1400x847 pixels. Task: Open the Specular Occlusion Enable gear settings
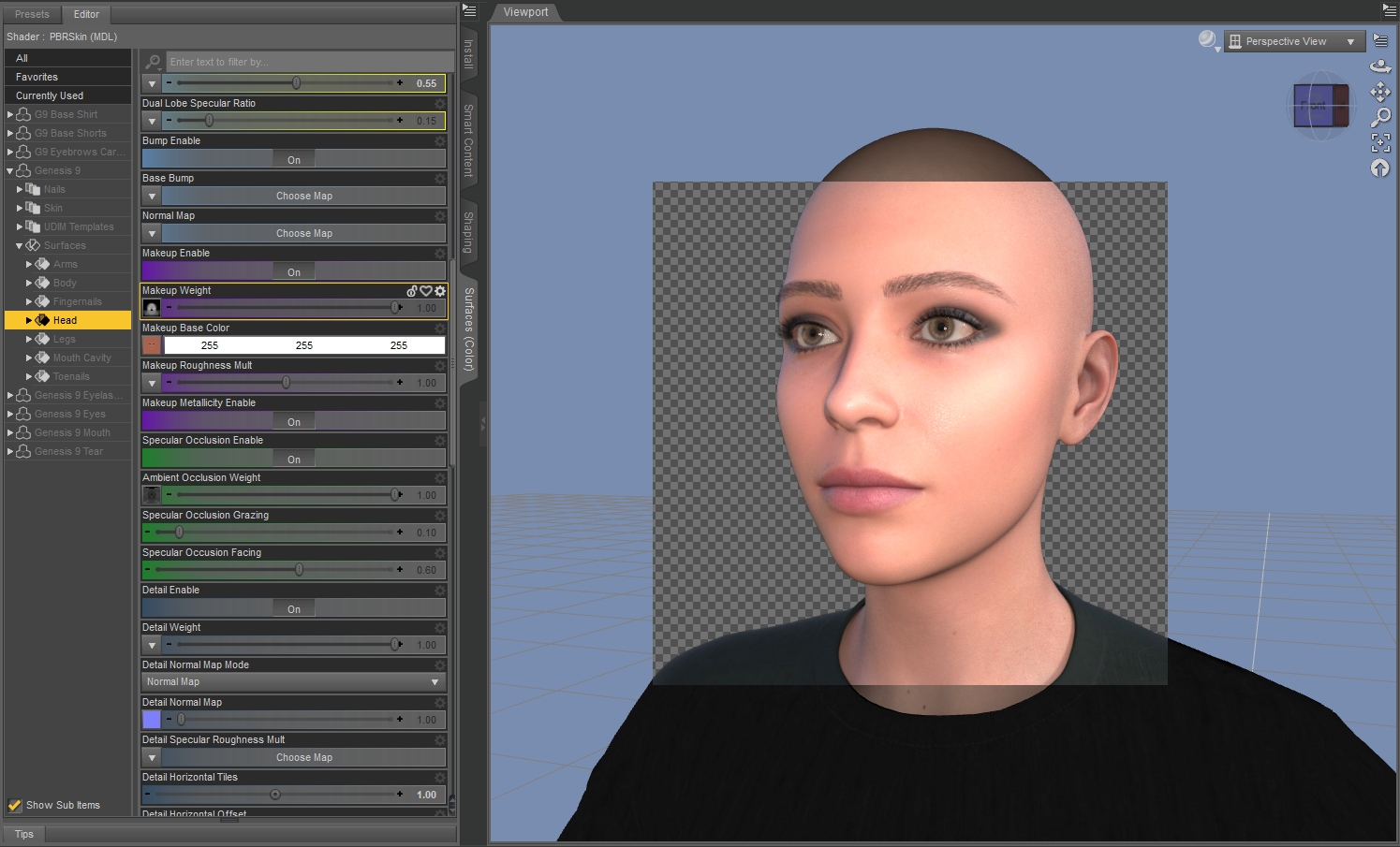440,441
